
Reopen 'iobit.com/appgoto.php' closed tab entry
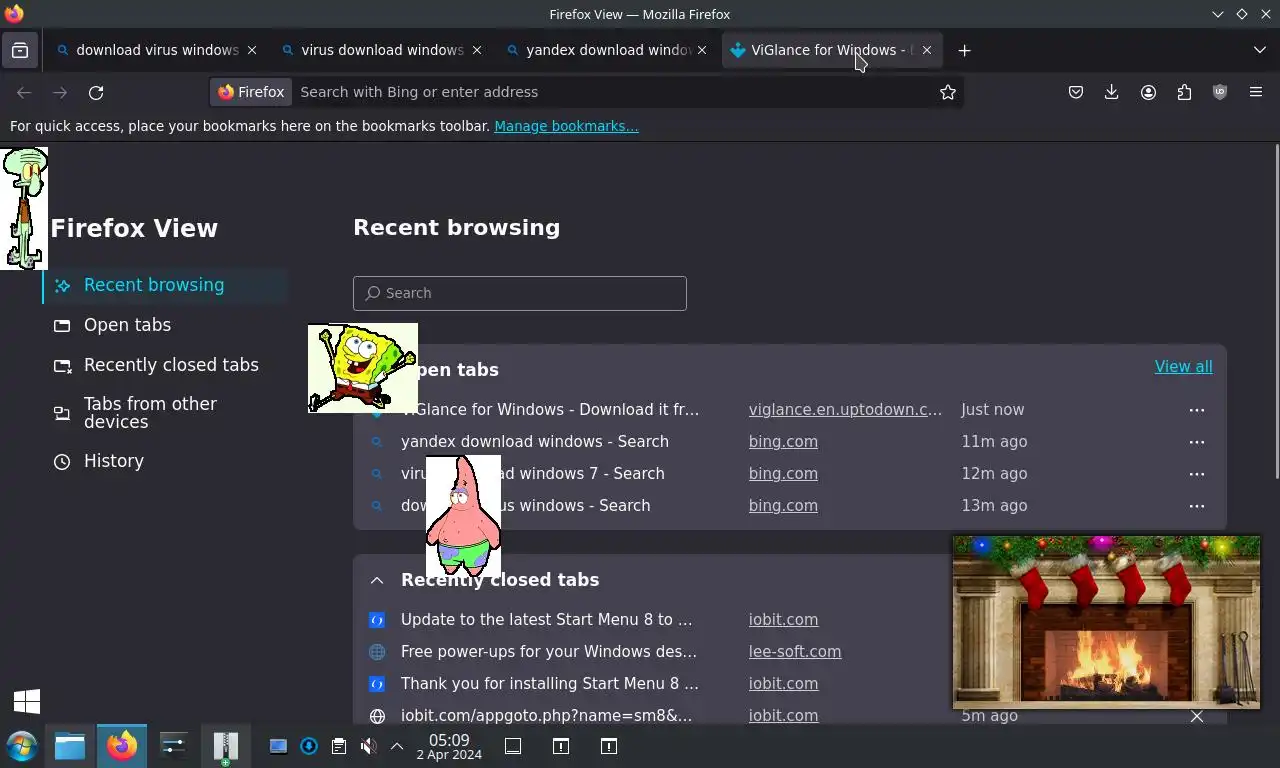546,716
